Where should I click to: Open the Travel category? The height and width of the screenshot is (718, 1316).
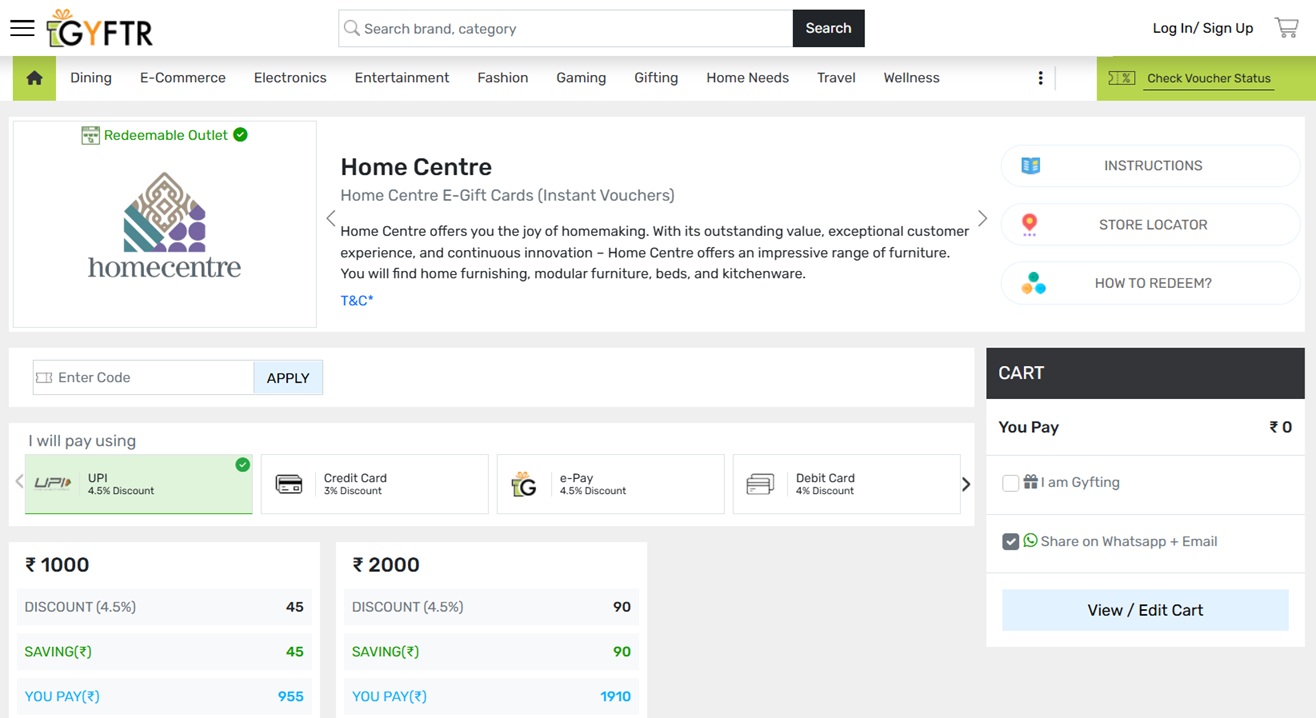point(836,78)
